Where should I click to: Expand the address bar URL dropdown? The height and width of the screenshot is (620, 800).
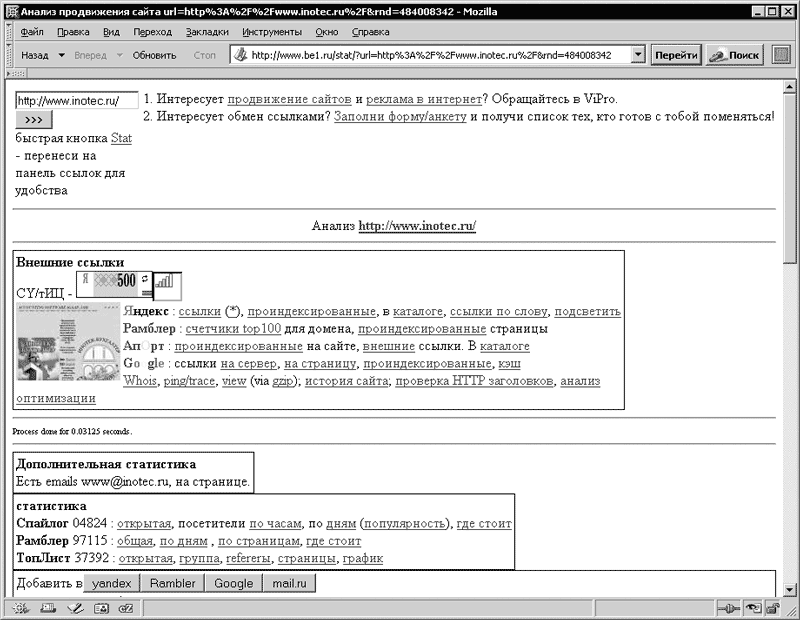(636, 55)
